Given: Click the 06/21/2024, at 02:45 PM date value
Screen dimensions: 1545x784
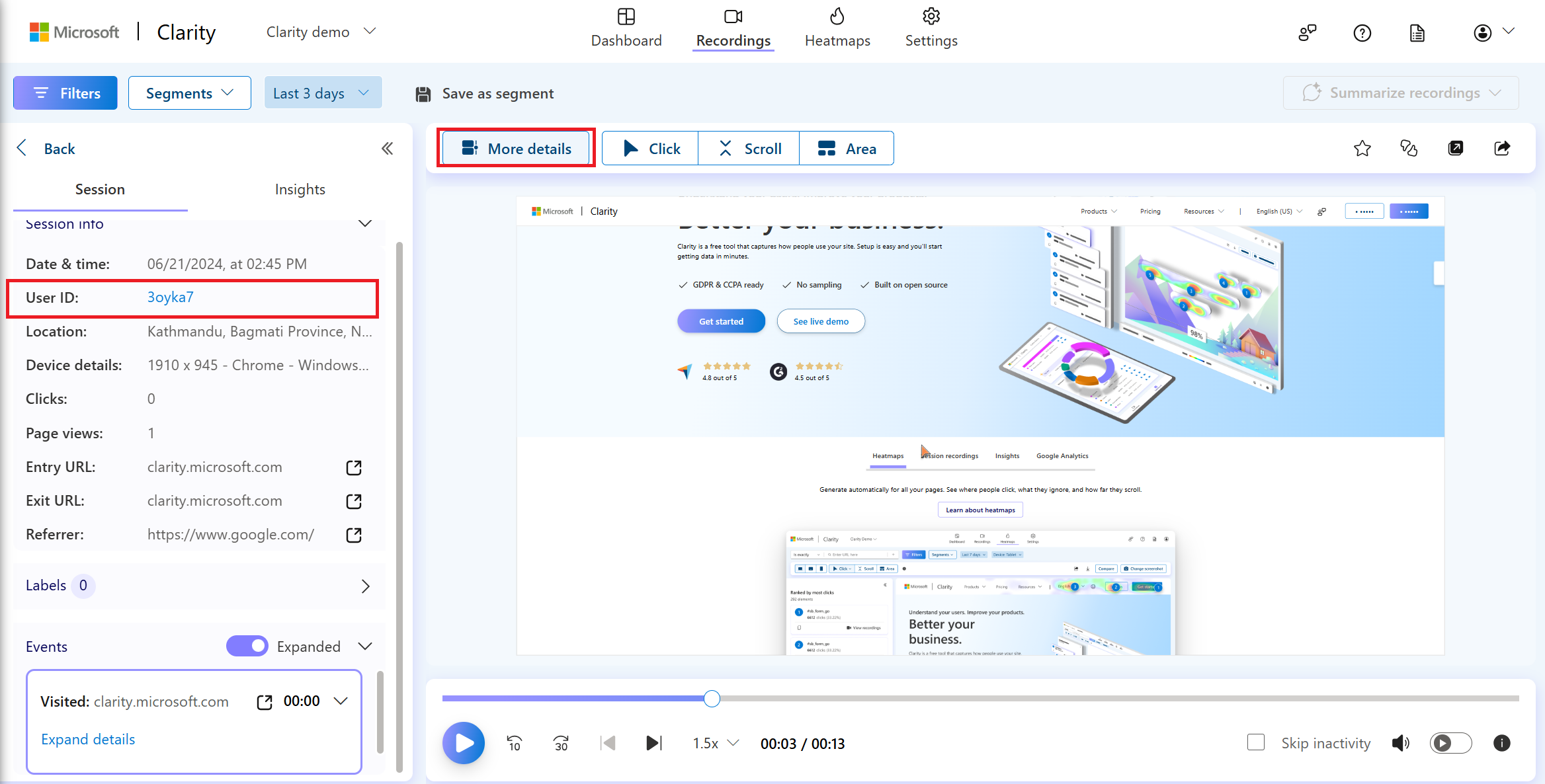Looking at the screenshot, I should point(227,264).
